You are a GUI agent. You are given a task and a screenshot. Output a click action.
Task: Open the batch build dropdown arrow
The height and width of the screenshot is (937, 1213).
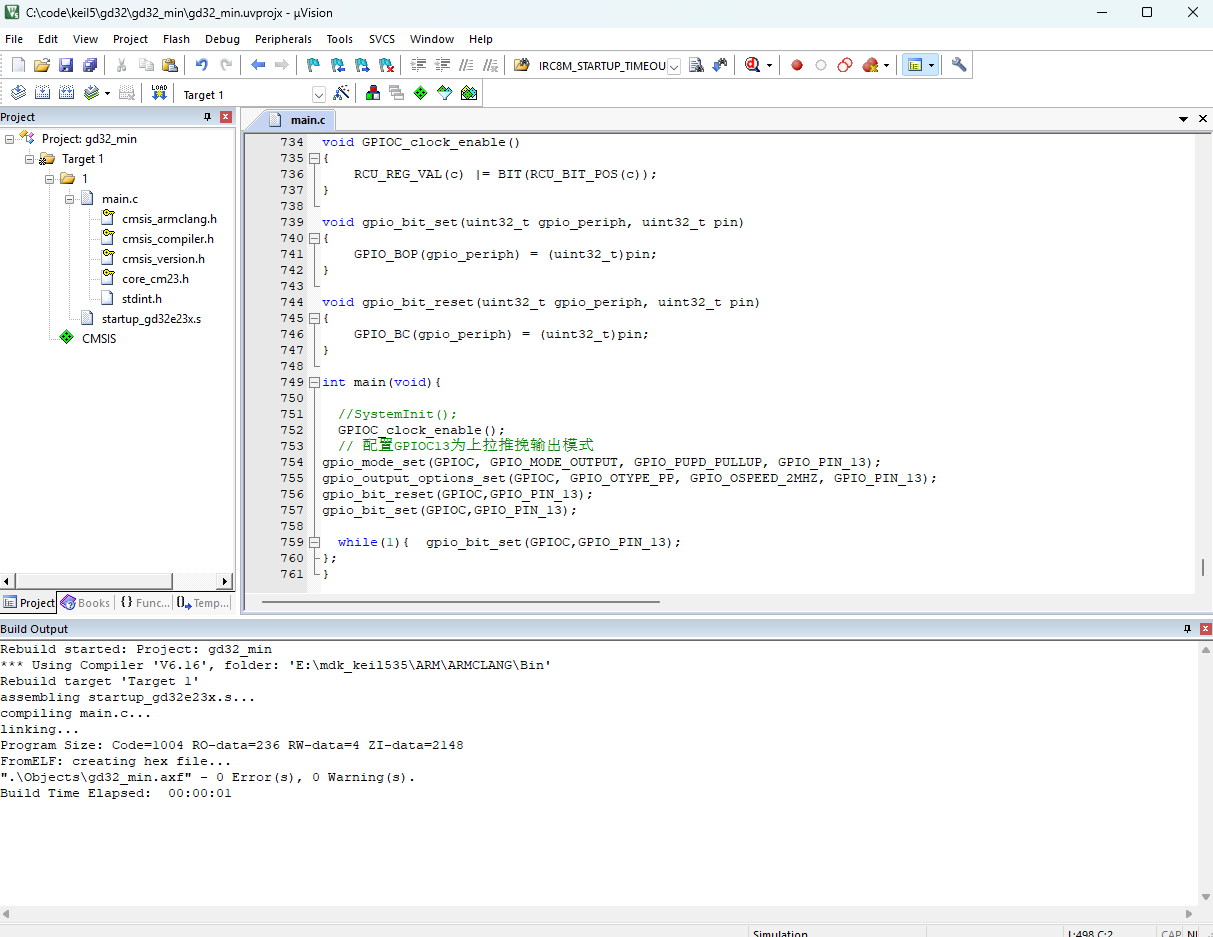click(x=107, y=93)
